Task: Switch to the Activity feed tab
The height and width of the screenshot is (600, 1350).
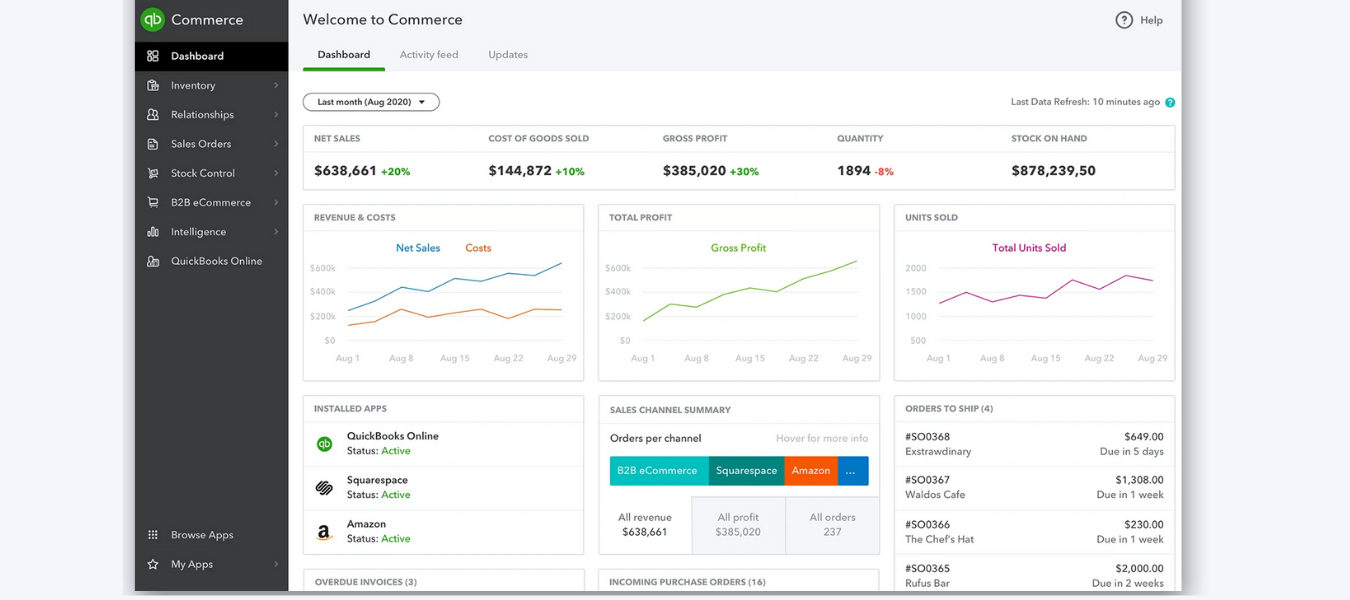Action: 429,54
